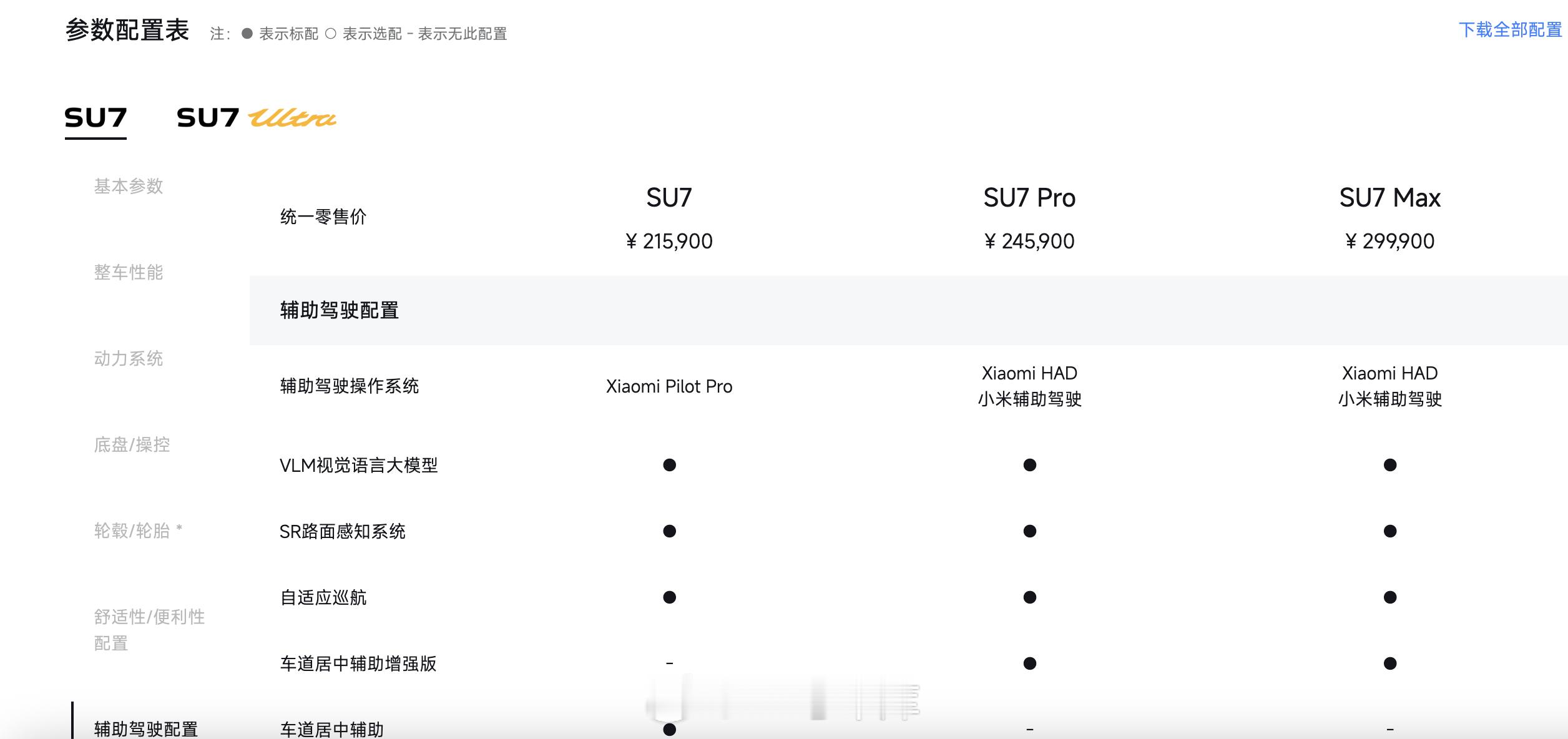
Task: Click the 辅助驾驶配置 section header bar
Action: click(x=908, y=310)
